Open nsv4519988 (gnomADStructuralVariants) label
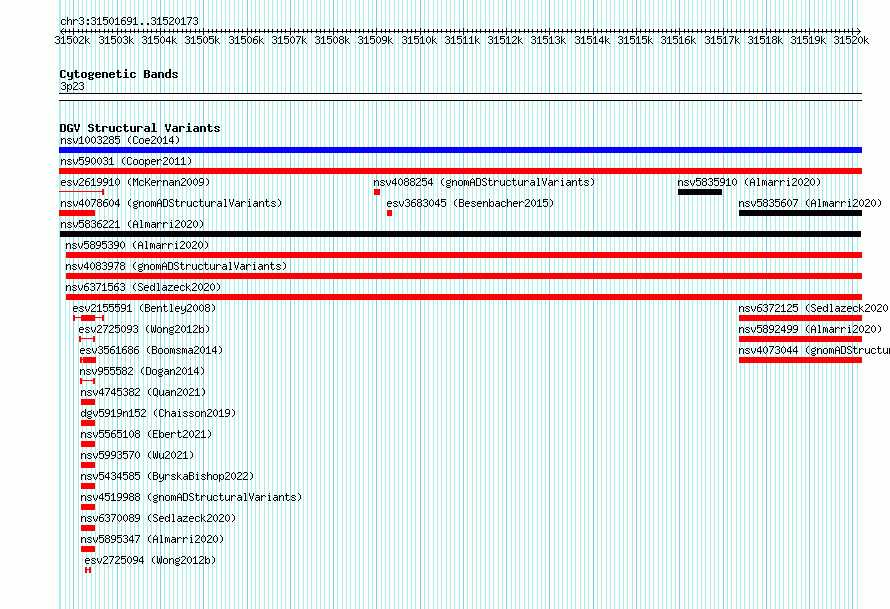 (191, 497)
